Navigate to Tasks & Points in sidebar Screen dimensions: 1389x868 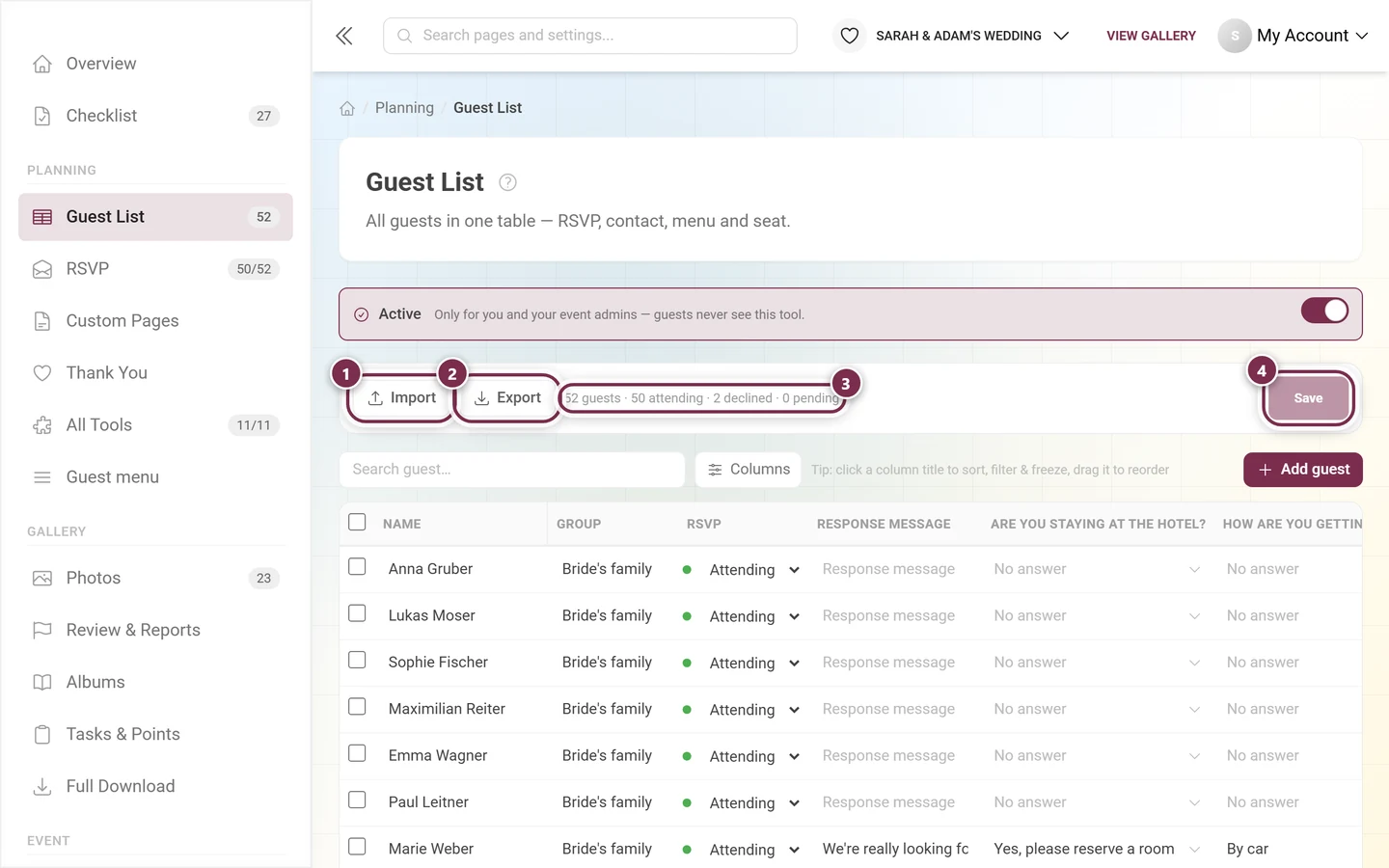(x=155, y=735)
